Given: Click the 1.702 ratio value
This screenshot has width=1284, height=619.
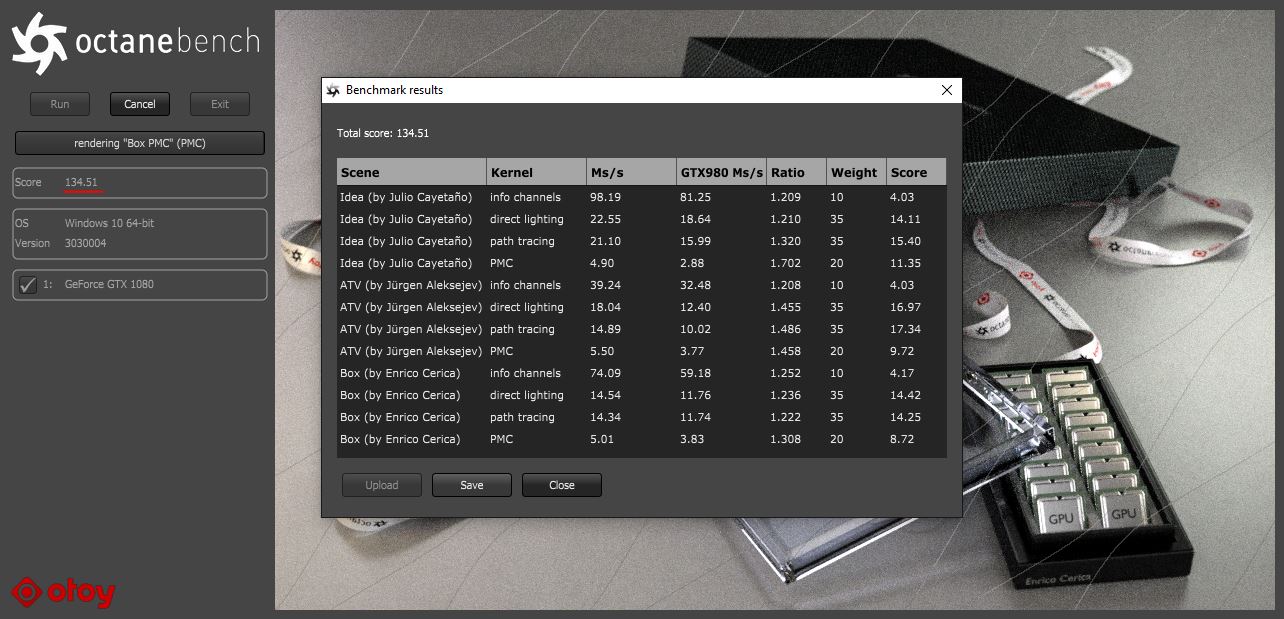Looking at the screenshot, I should click(x=785, y=263).
